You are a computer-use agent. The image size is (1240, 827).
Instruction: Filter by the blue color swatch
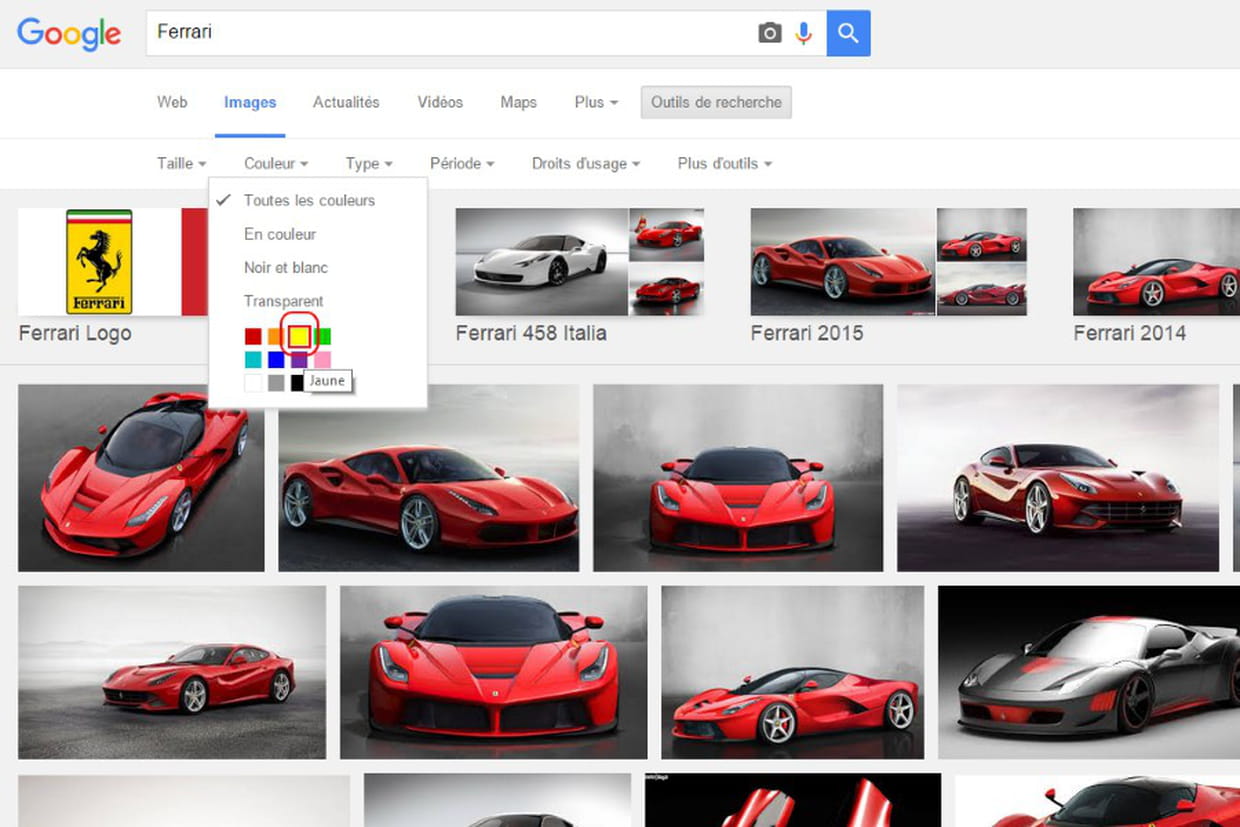276,360
